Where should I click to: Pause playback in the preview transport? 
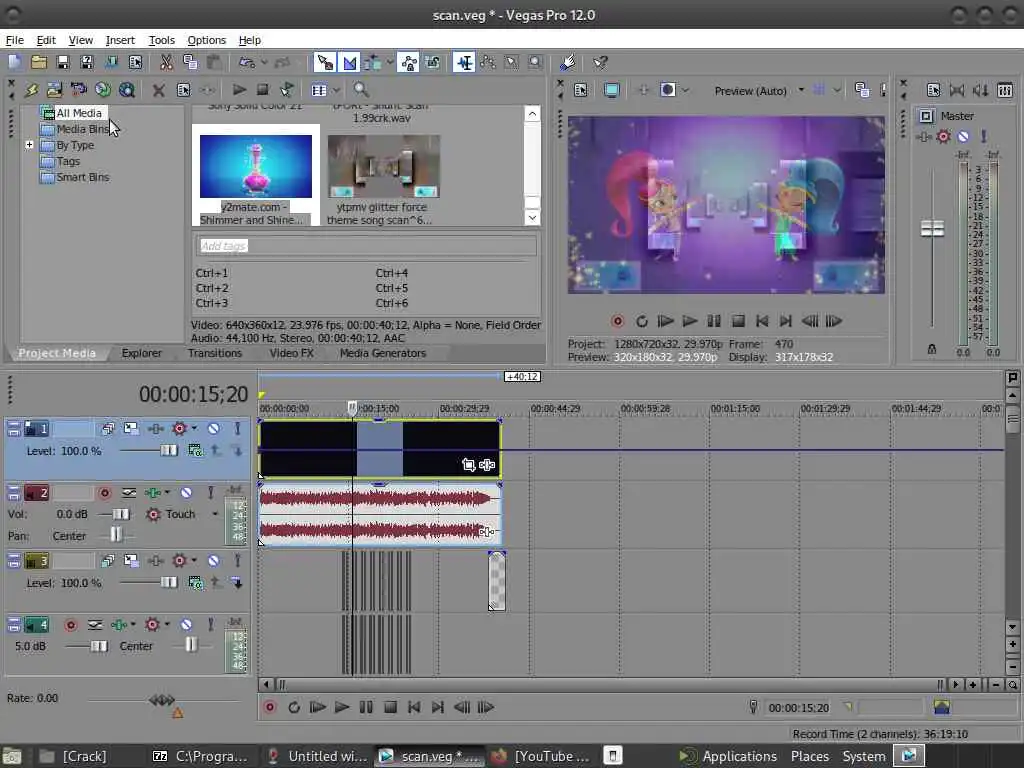(714, 321)
